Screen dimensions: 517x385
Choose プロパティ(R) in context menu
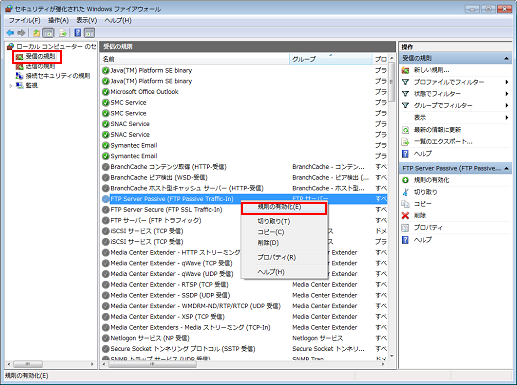click(x=284, y=257)
